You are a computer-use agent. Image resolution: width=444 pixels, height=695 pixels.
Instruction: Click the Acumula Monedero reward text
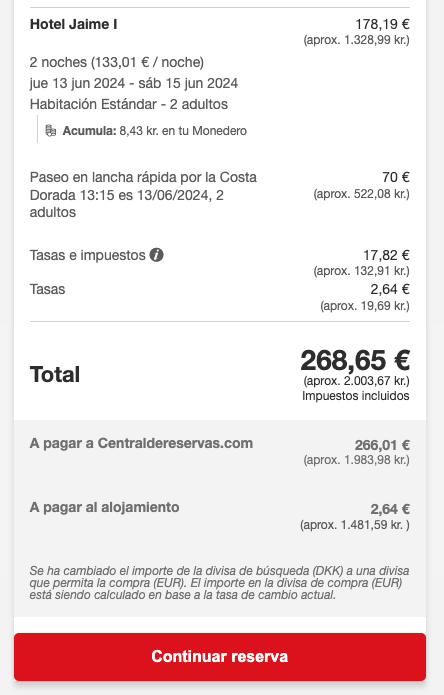[x=155, y=131]
